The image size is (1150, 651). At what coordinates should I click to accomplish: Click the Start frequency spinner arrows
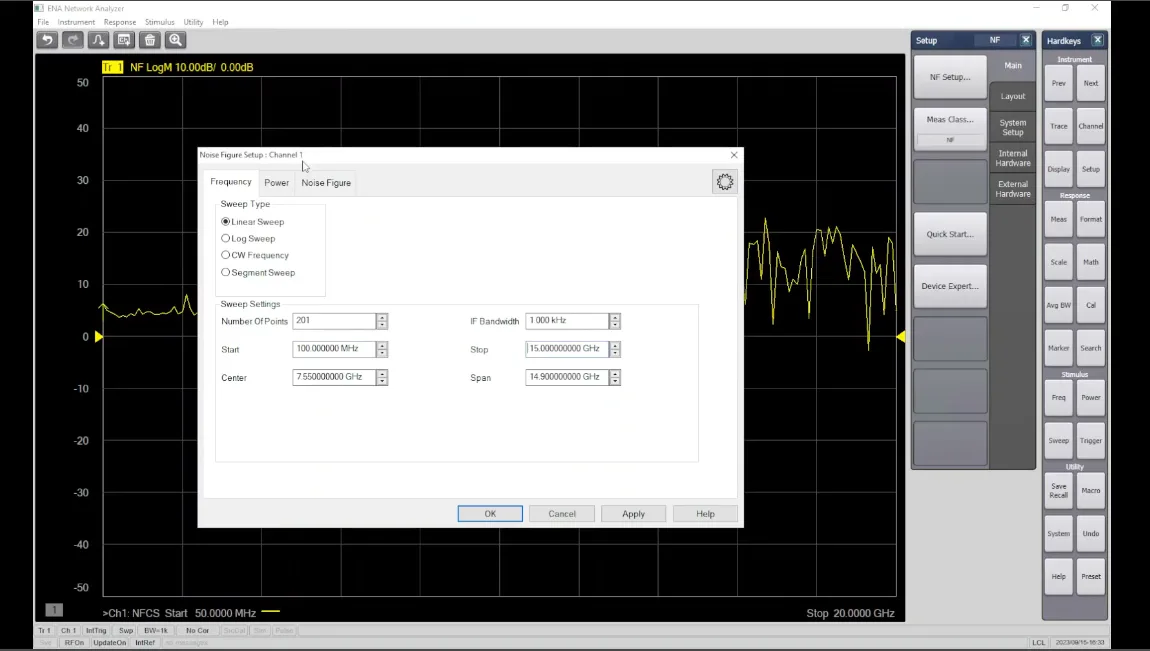coord(382,350)
